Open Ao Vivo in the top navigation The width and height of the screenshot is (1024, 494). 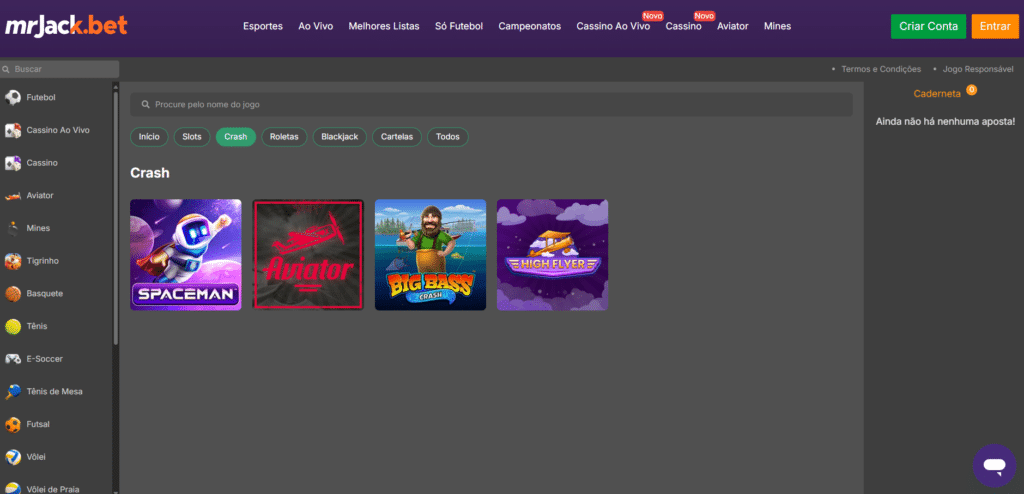[315, 26]
